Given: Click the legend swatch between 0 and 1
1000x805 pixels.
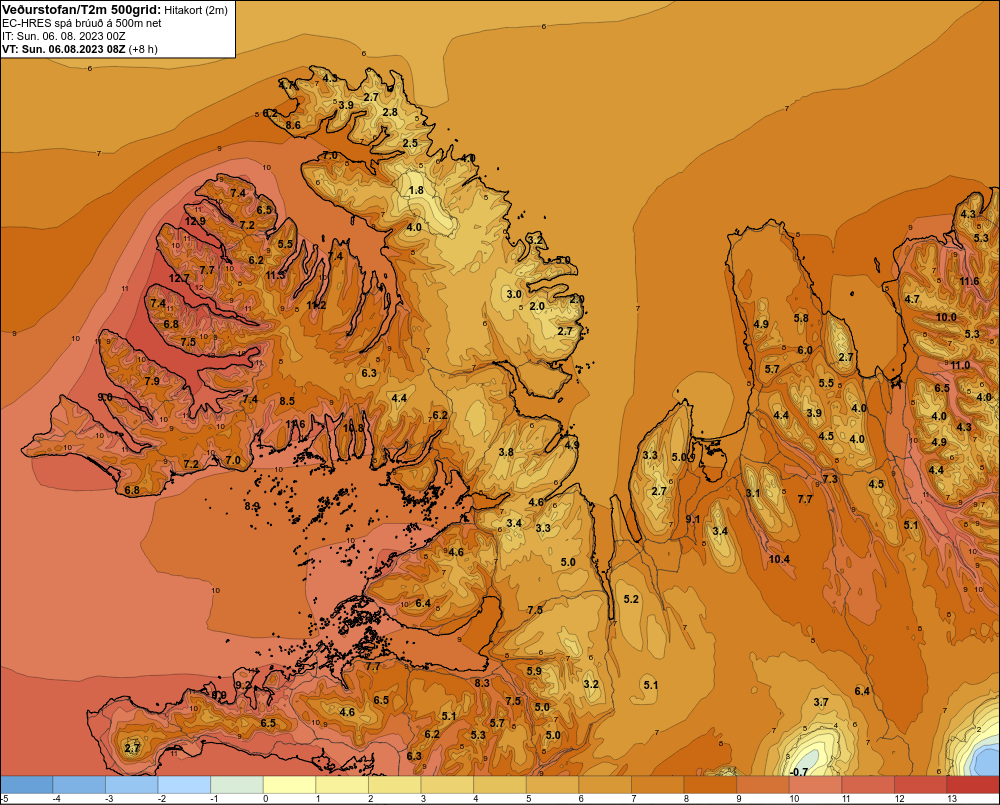Looking at the screenshot, I should [x=290, y=784].
